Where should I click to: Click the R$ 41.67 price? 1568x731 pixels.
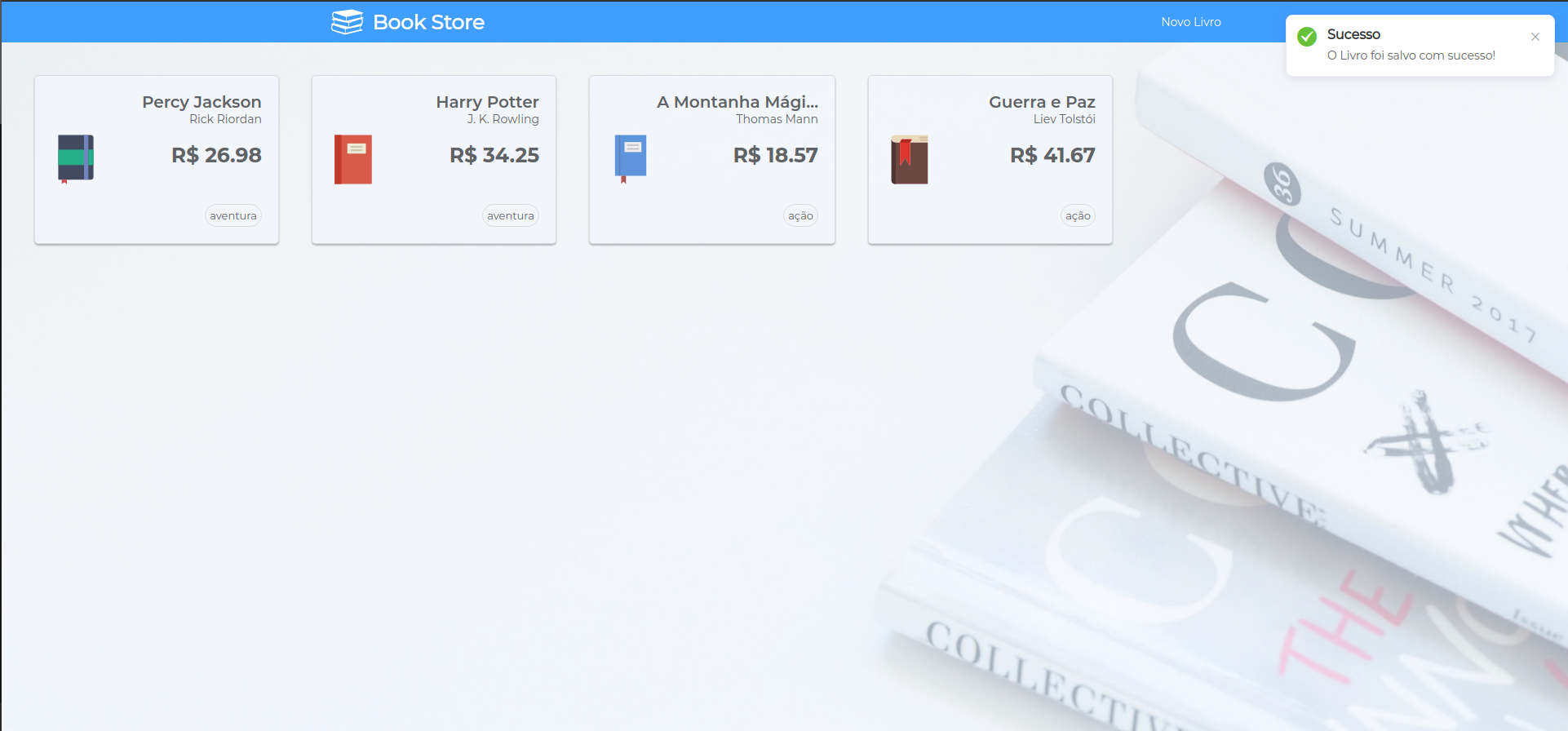tap(1052, 155)
